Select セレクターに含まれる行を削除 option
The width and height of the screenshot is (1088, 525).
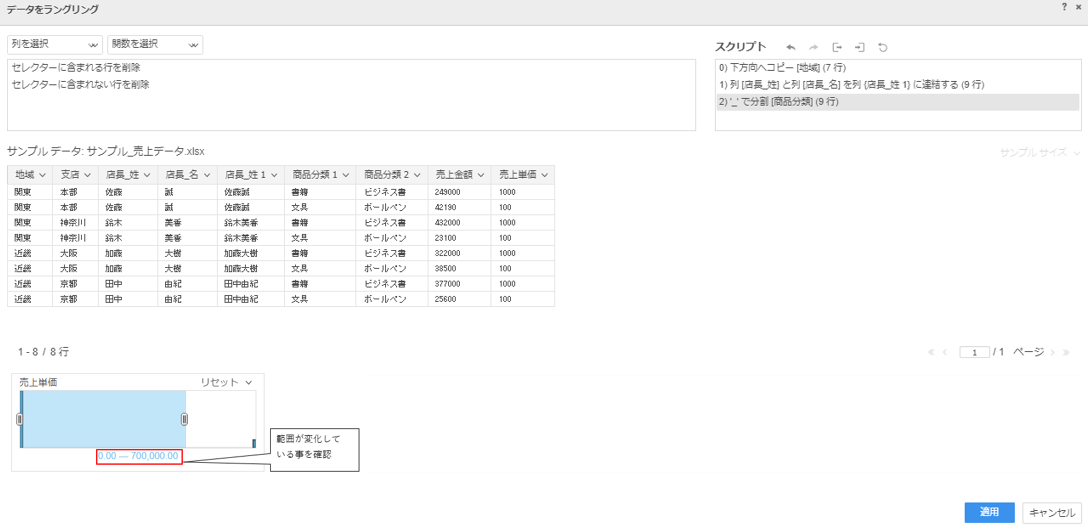tap(76, 68)
